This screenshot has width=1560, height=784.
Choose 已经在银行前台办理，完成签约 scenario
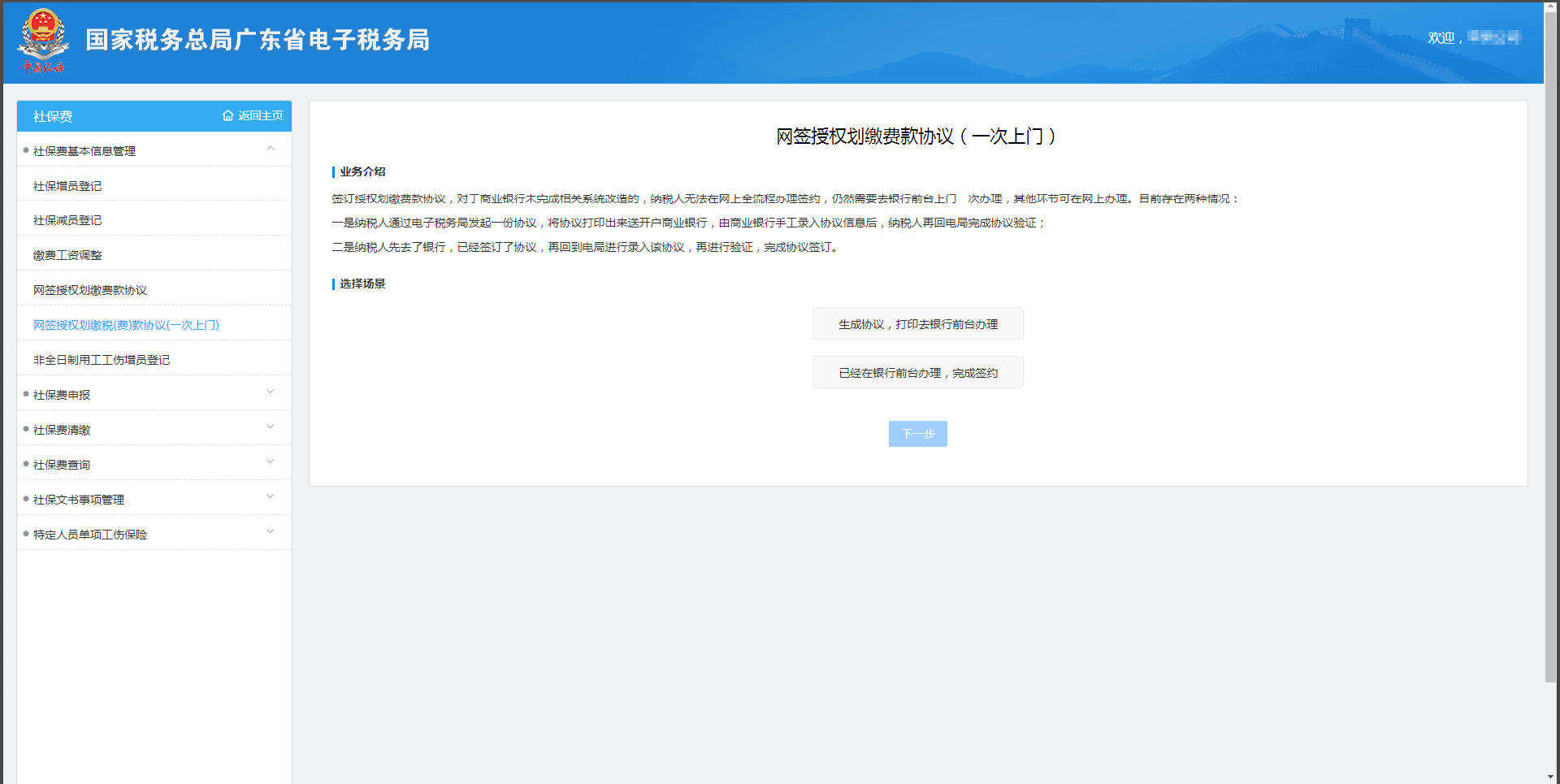coord(917,373)
